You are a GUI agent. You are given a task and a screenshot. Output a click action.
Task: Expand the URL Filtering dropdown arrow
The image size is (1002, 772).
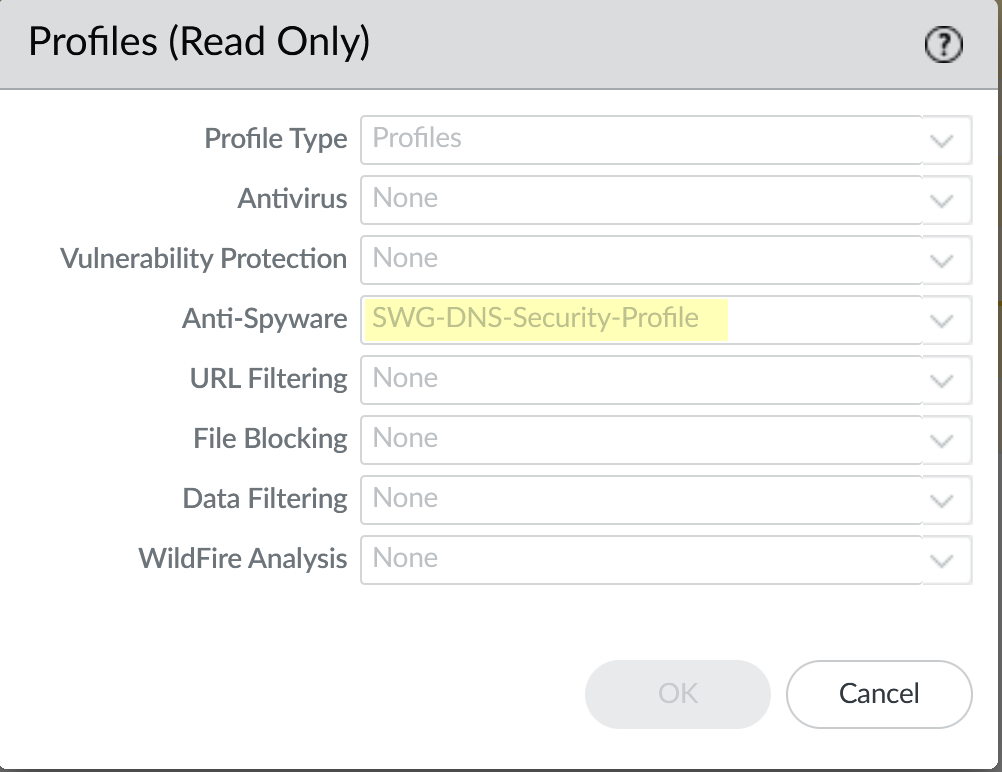941,380
